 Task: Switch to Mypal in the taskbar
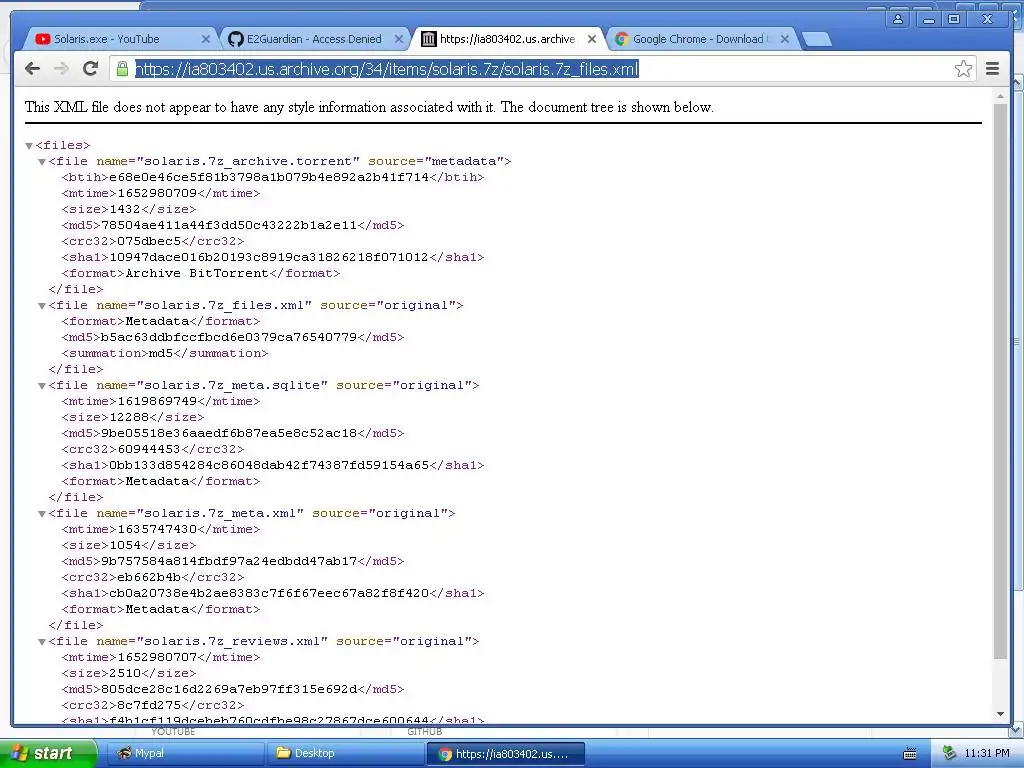[x=184, y=754]
